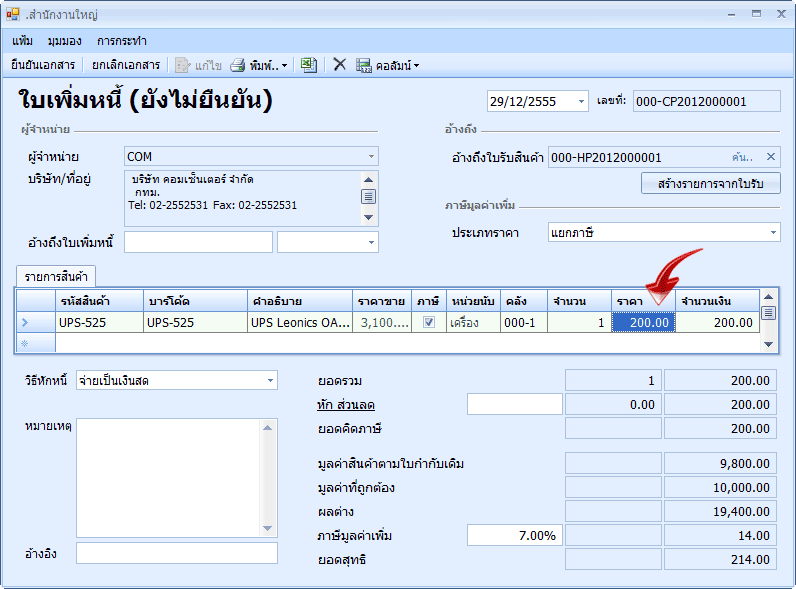This screenshot has height=589, width=796.
Task: Click ยืนยันเอกสาร to confirm document
Action: [x=43, y=65]
